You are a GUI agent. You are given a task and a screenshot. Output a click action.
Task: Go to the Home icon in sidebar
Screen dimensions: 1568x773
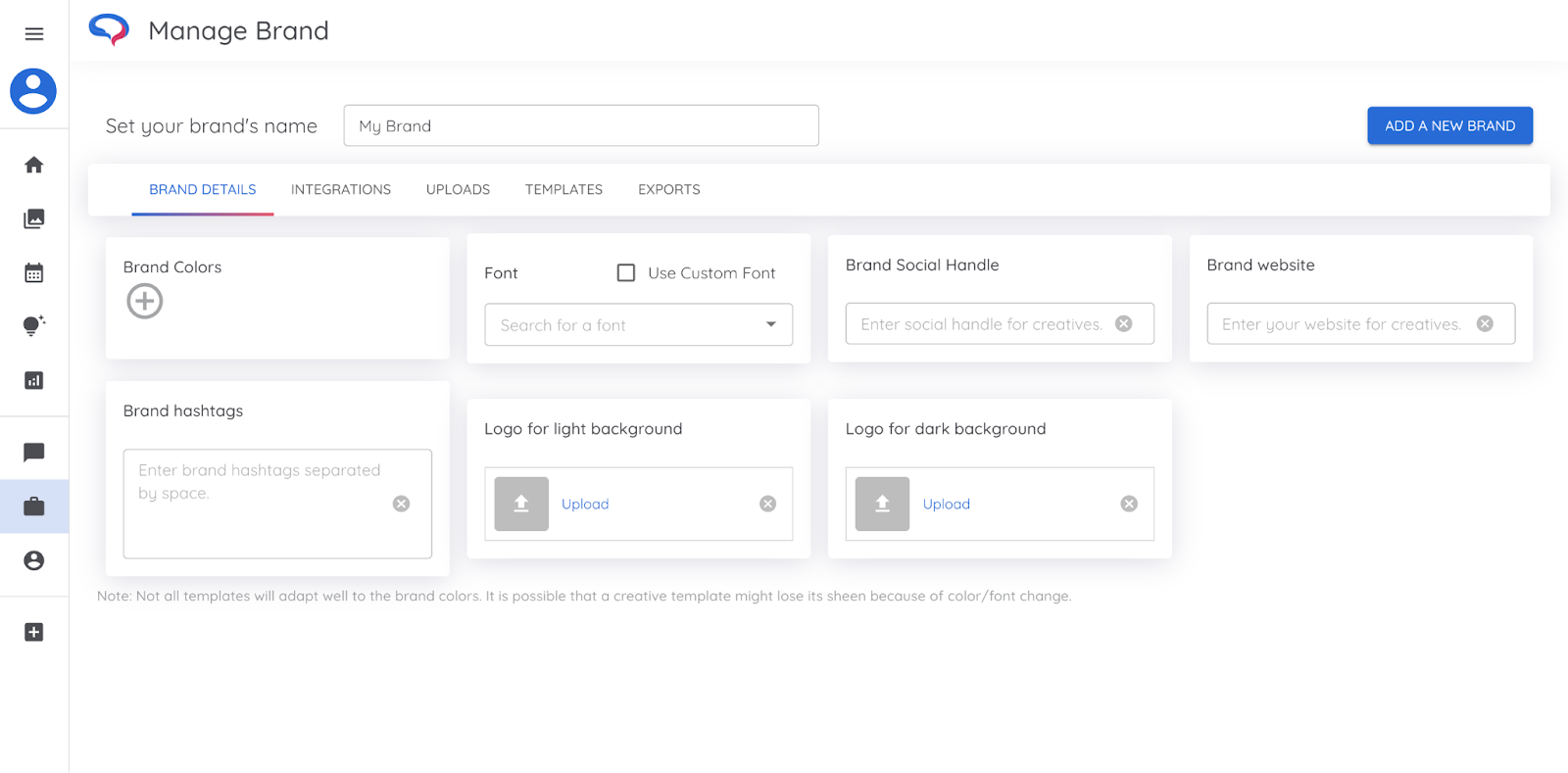point(34,165)
